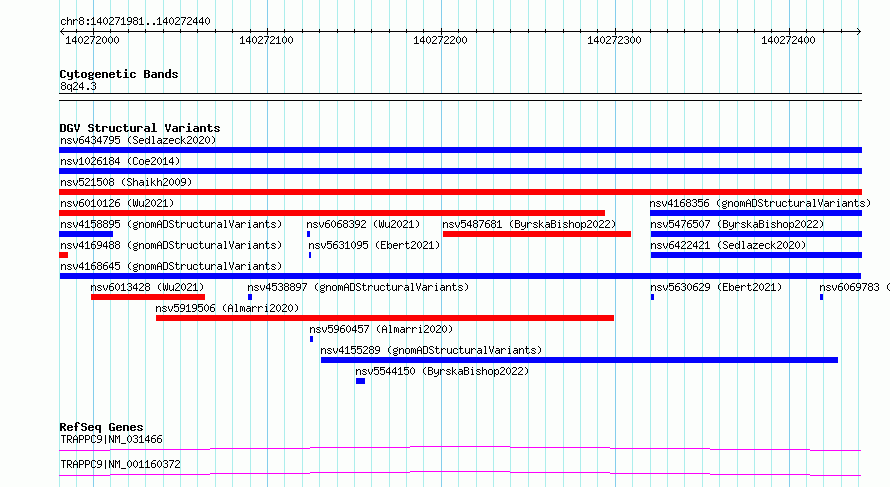The image size is (890, 487).
Task: Open nsv6068392 (Wu2021) variant label
Action: click(x=363, y=224)
